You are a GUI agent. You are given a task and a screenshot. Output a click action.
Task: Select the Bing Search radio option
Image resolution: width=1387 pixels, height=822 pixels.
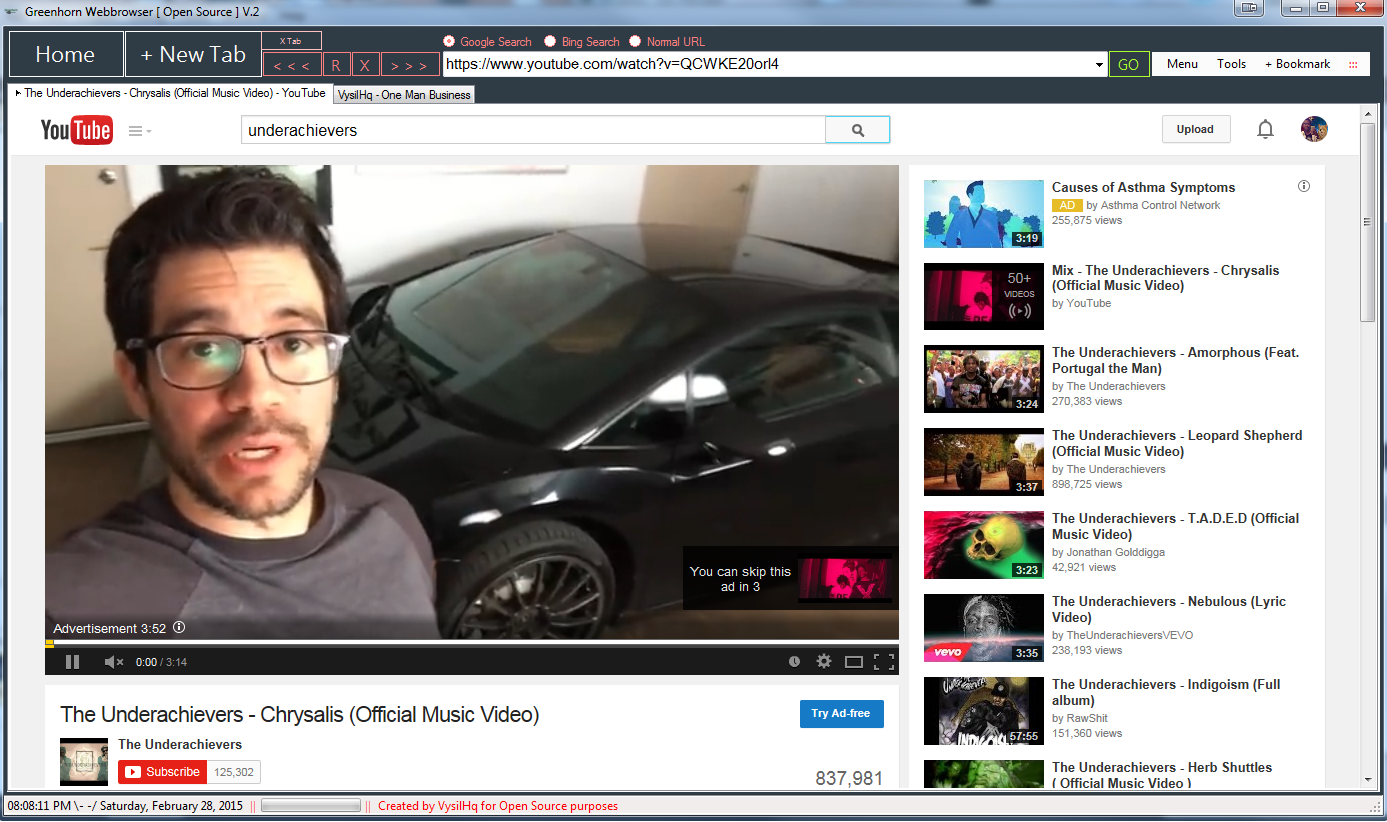pyautogui.click(x=550, y=42)
